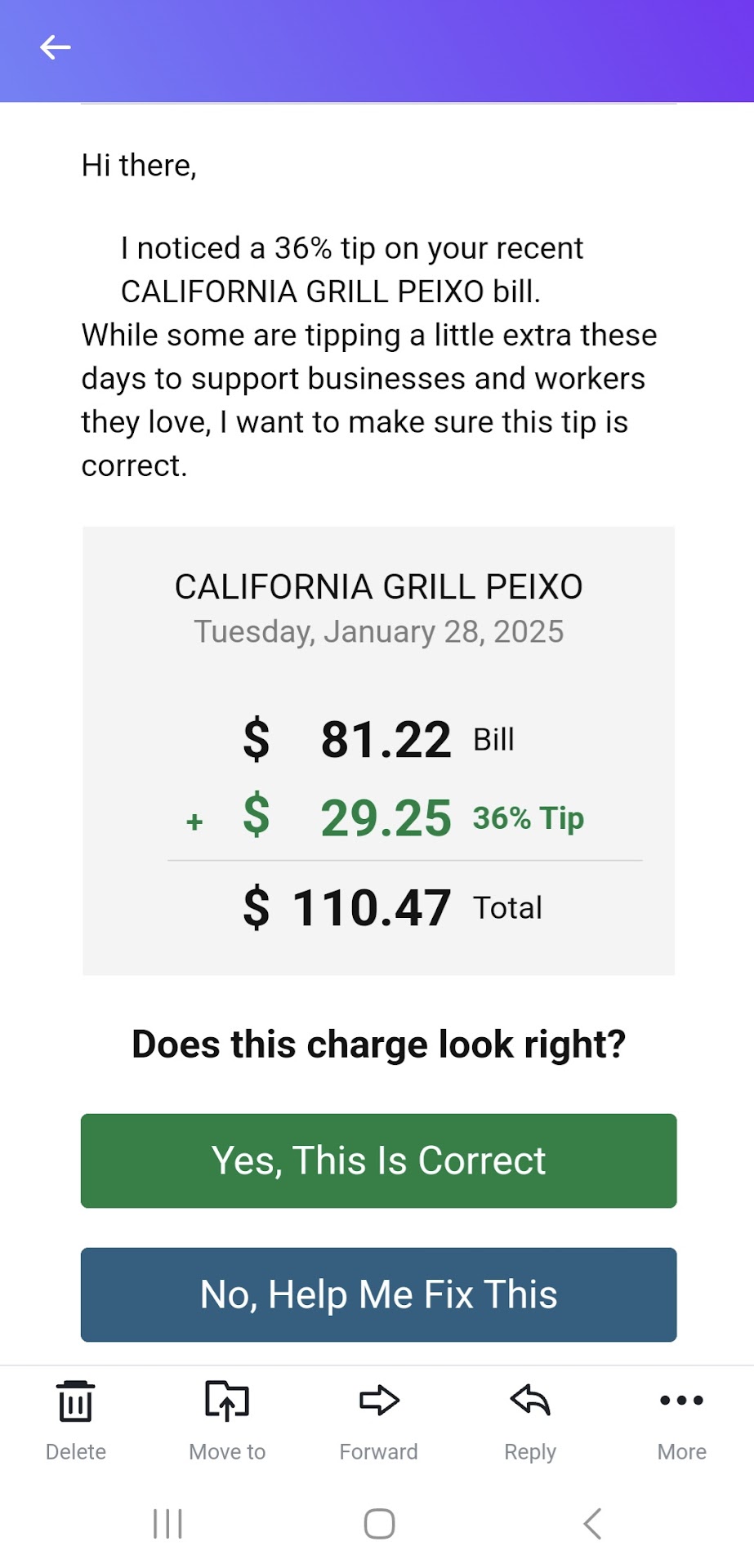Confirm with Yes, This Is Correct
This screenshot has height=1568, width=754.
click(x=378, y=1160)
